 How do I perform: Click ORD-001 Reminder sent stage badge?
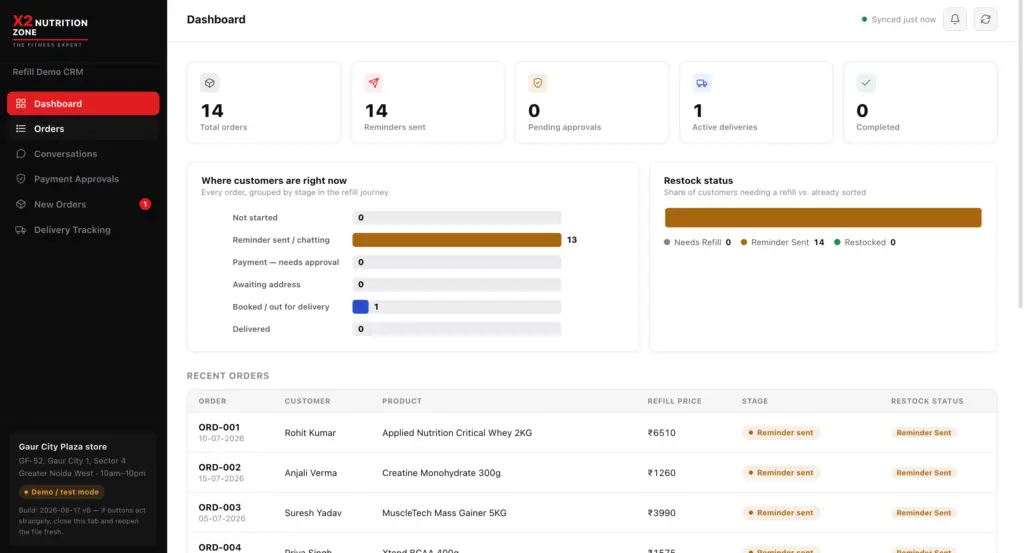780,433
